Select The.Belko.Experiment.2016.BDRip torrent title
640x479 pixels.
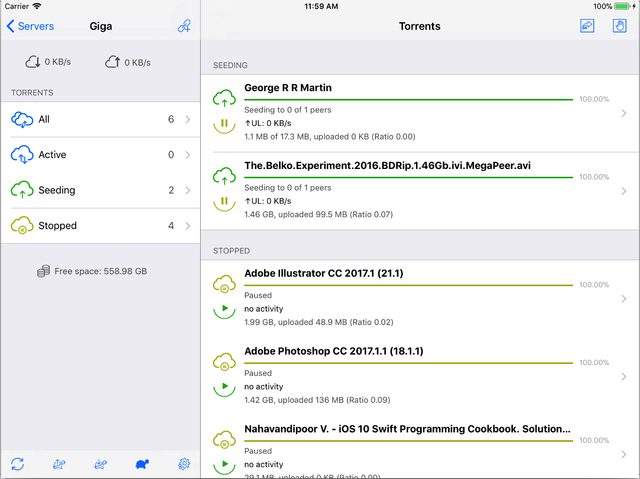[387, 166]
